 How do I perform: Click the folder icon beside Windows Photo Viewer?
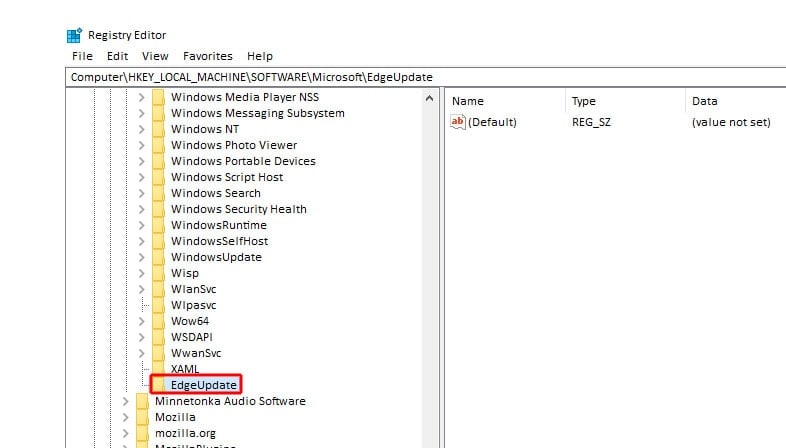point(158,145)
